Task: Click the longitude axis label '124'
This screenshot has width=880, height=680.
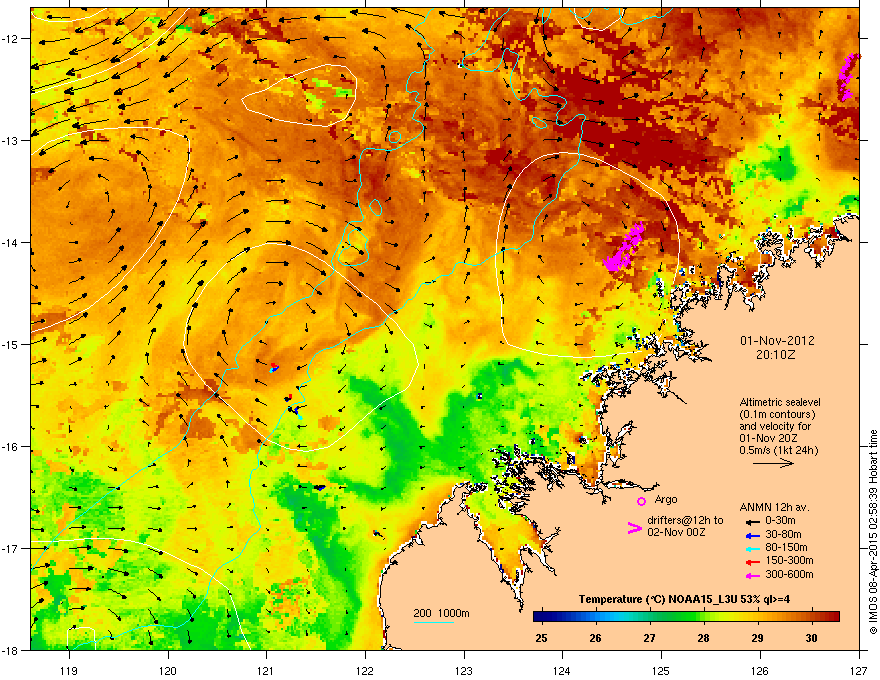Action: click(562, 670)
